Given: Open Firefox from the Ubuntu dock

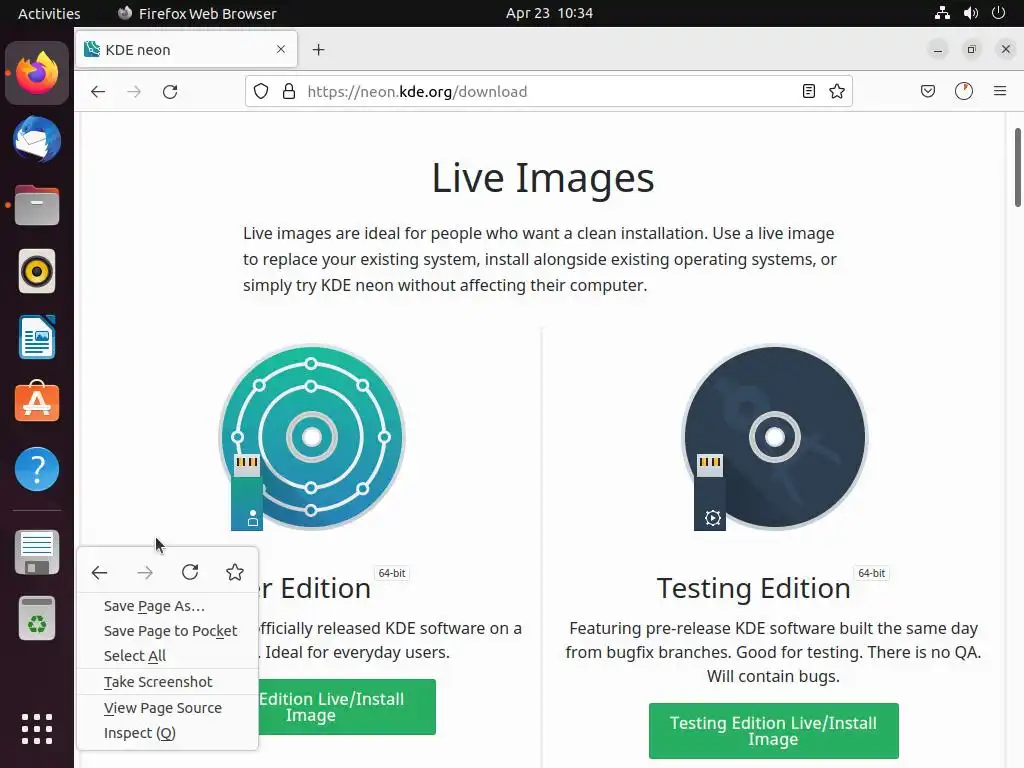Looking at the screenshot, I should click(37, 73).
